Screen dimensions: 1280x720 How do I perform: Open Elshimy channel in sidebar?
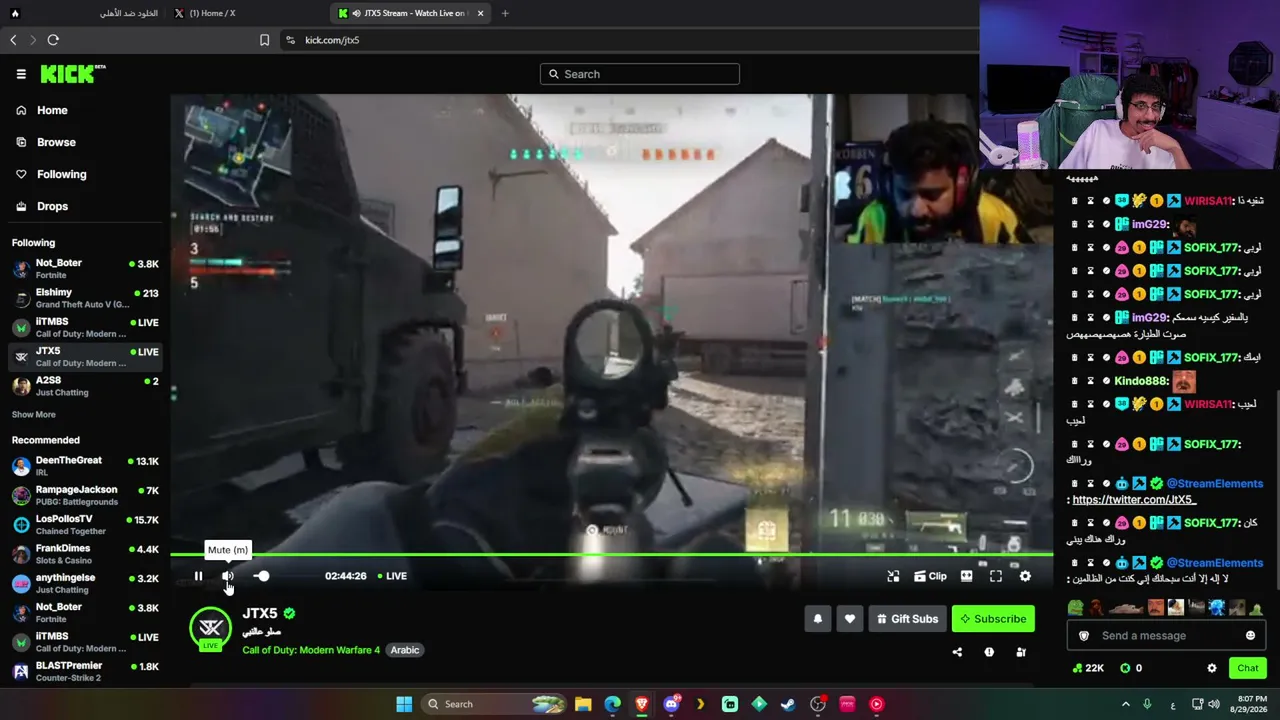click(85, 298)
